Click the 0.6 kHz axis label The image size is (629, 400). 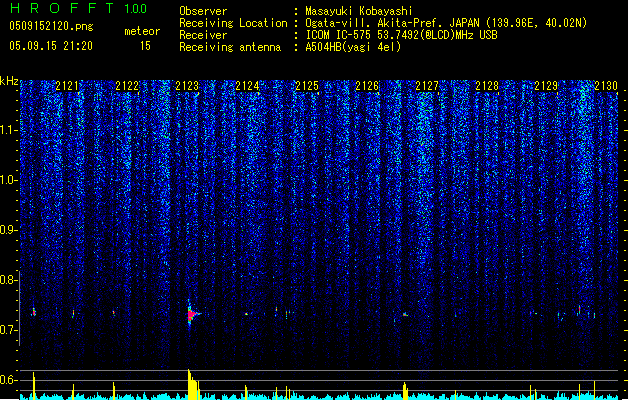coord(8,380)
